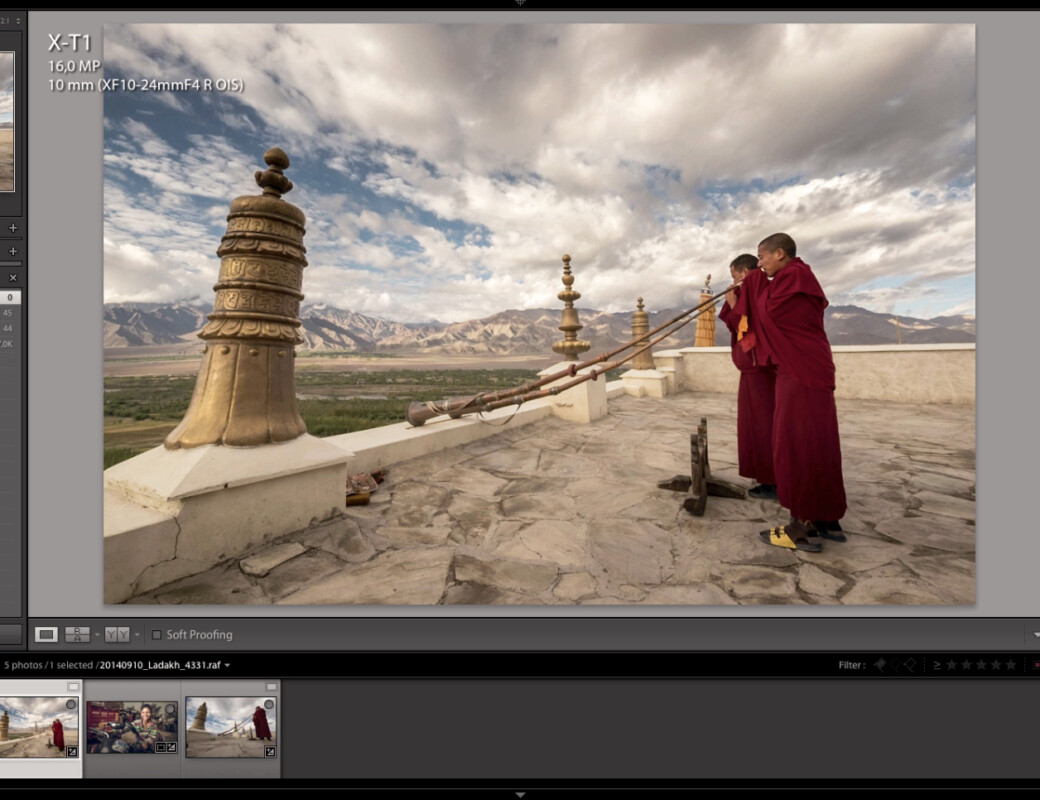Screen dimensions: 1040x800
Task: Open the Before/After view options dropdown arrow
Action: 137,634
